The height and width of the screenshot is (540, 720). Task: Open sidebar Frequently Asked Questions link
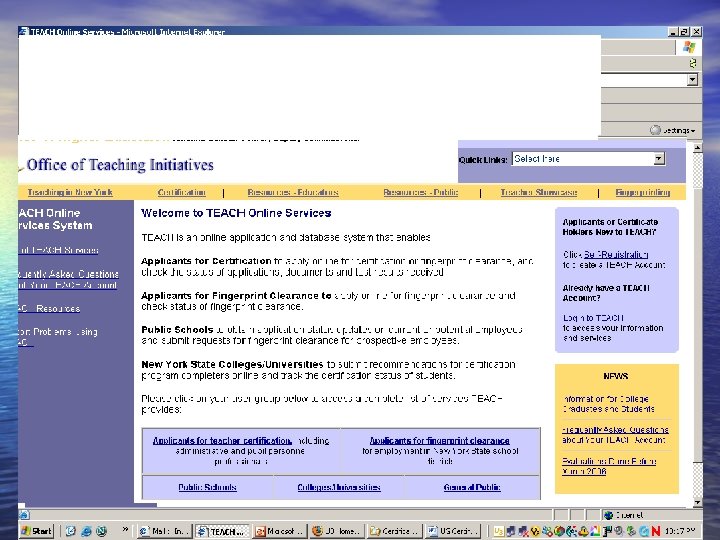click(68, 279)
